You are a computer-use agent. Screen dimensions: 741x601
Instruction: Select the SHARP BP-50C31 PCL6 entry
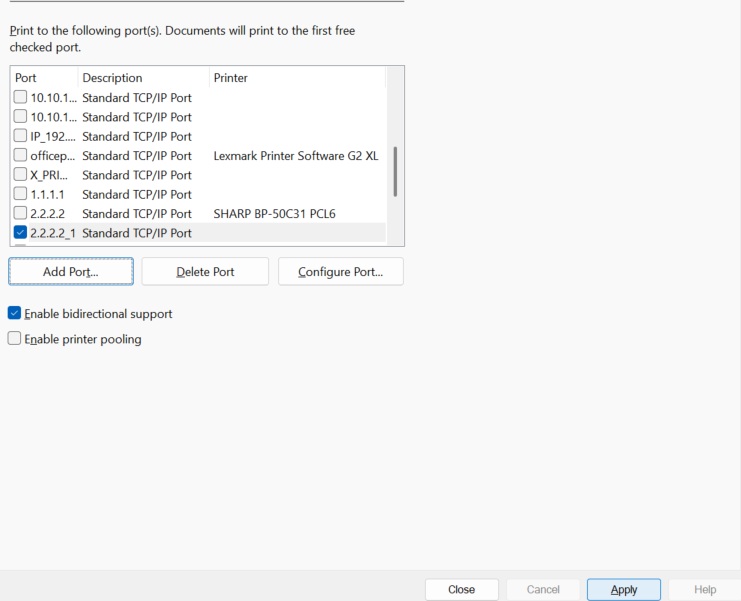click(x=274, y=213)
